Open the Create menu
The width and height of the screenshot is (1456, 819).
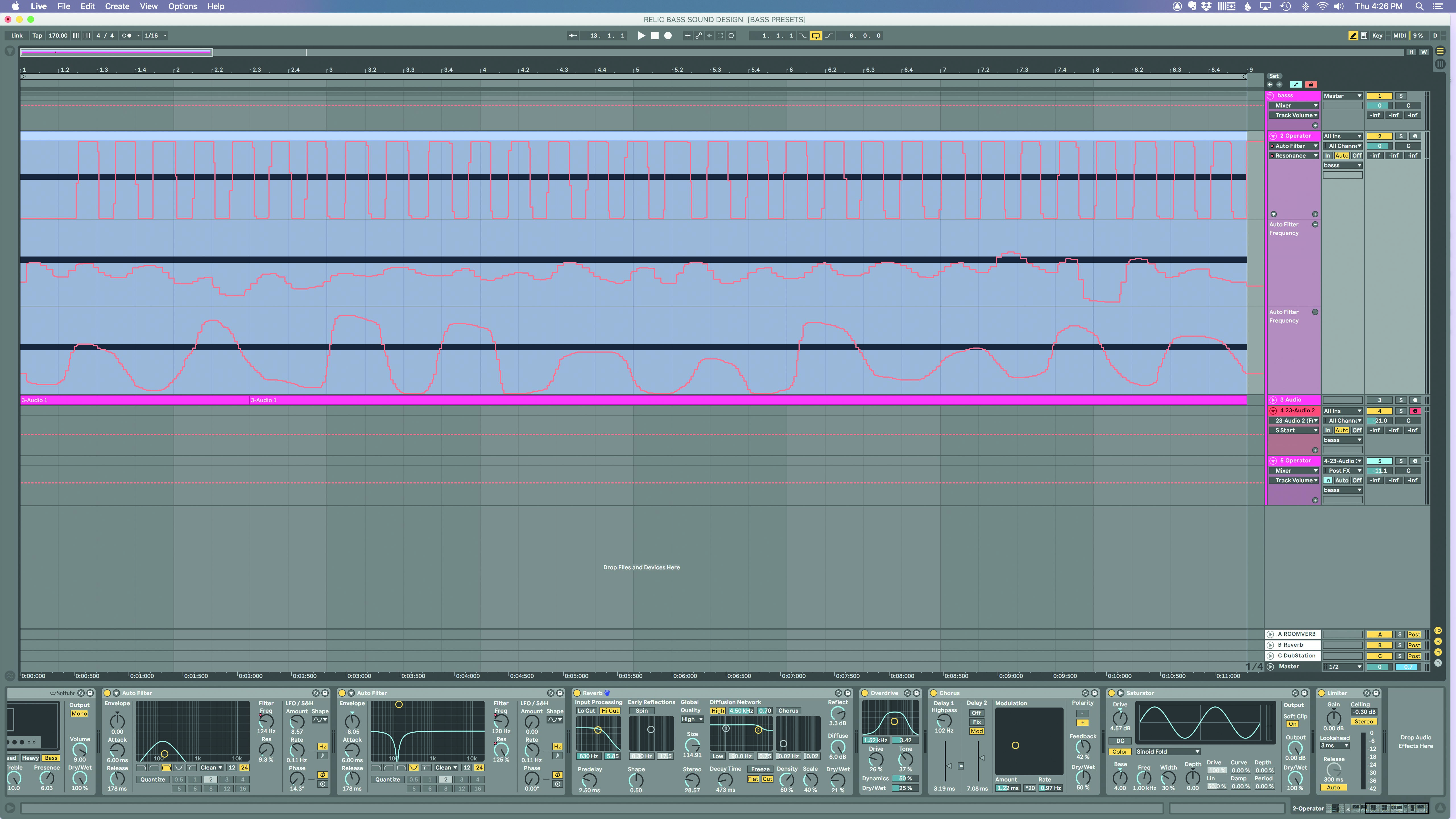tap(117, 6)
